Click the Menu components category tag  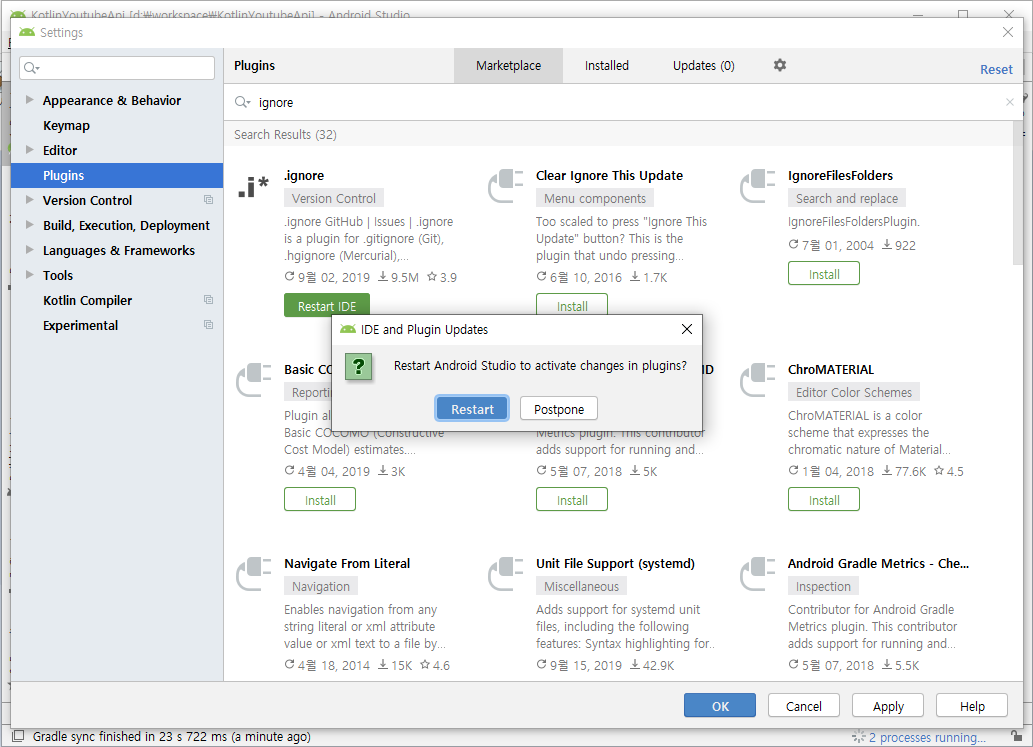coord(595,198)
